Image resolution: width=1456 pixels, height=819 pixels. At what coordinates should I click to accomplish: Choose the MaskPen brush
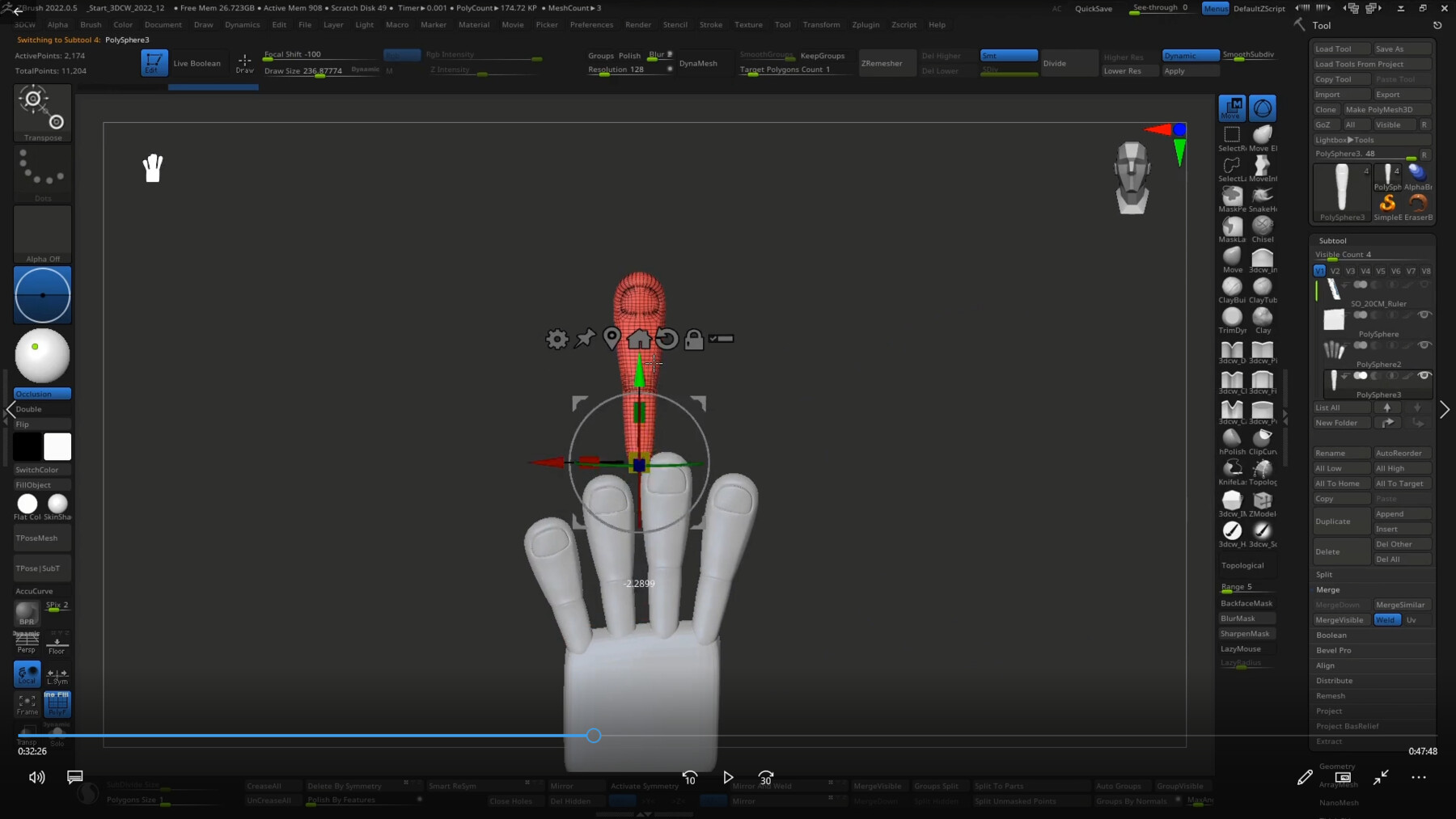click(1233, 196)
